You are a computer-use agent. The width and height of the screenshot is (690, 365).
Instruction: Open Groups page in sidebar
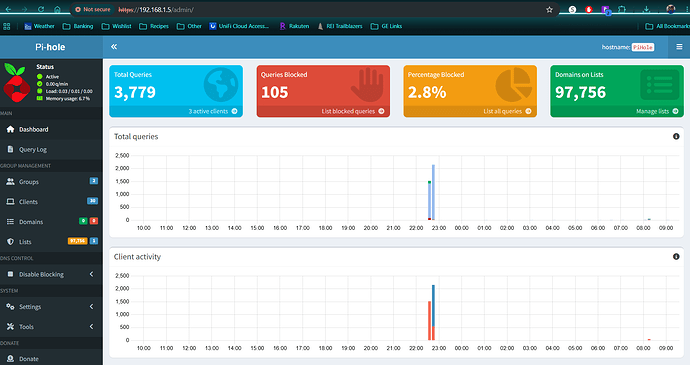pos(51,181)
